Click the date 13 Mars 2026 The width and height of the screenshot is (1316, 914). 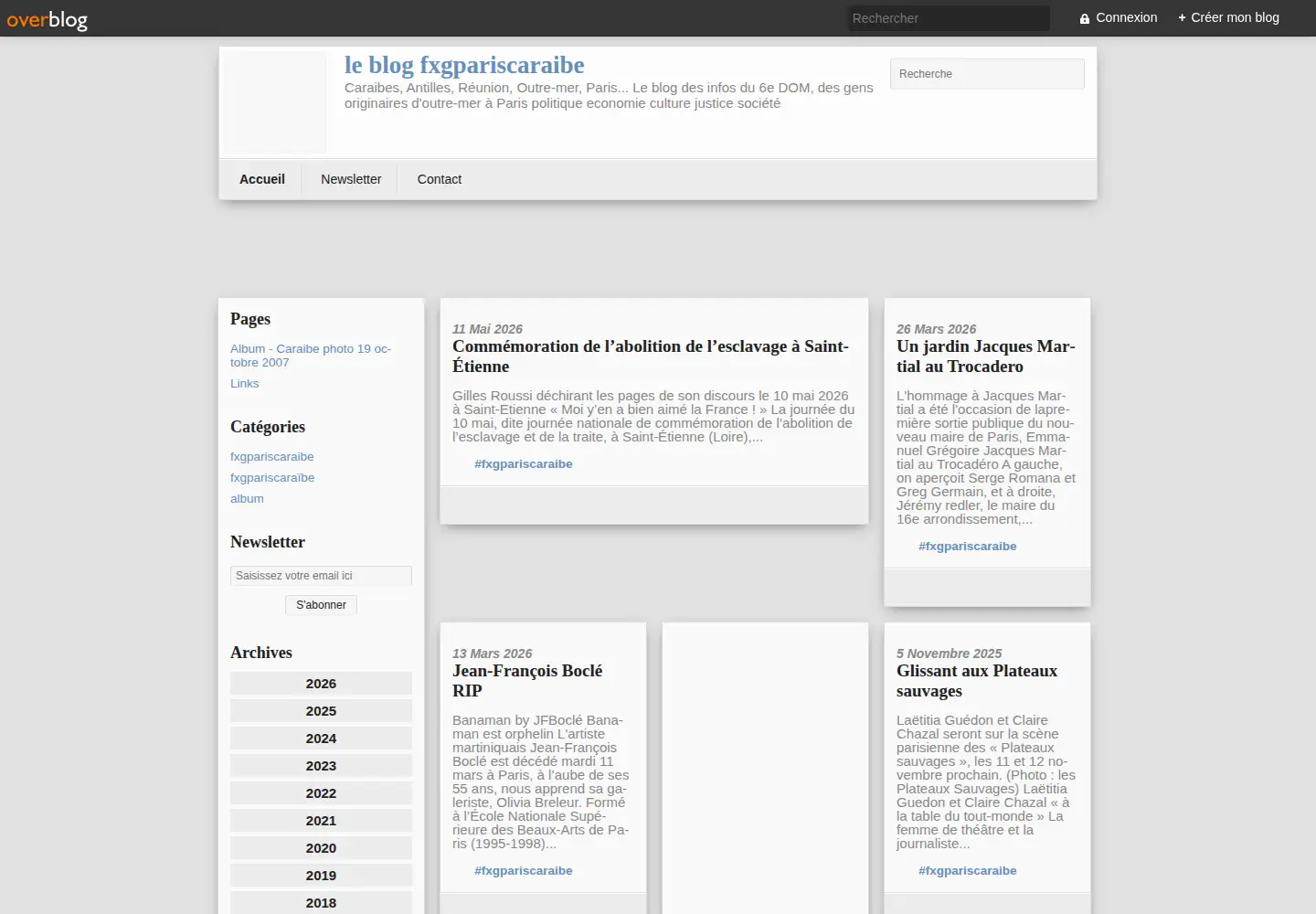click(492, 654)
